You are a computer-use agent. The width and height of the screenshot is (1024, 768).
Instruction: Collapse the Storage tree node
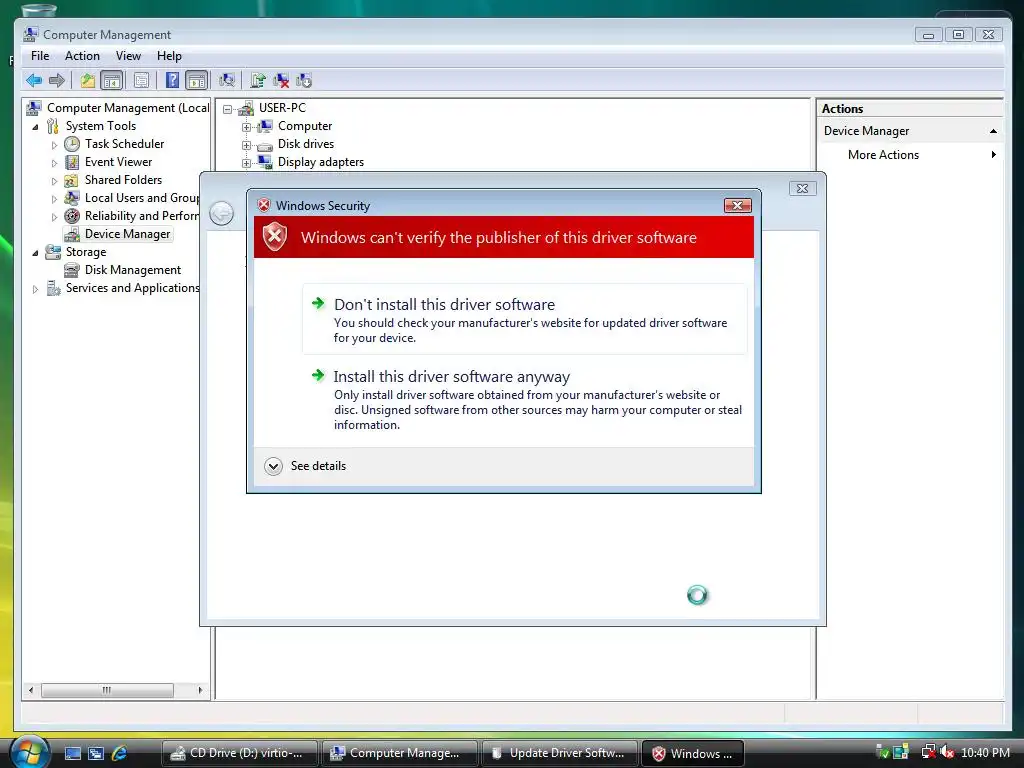coord(35,253)
